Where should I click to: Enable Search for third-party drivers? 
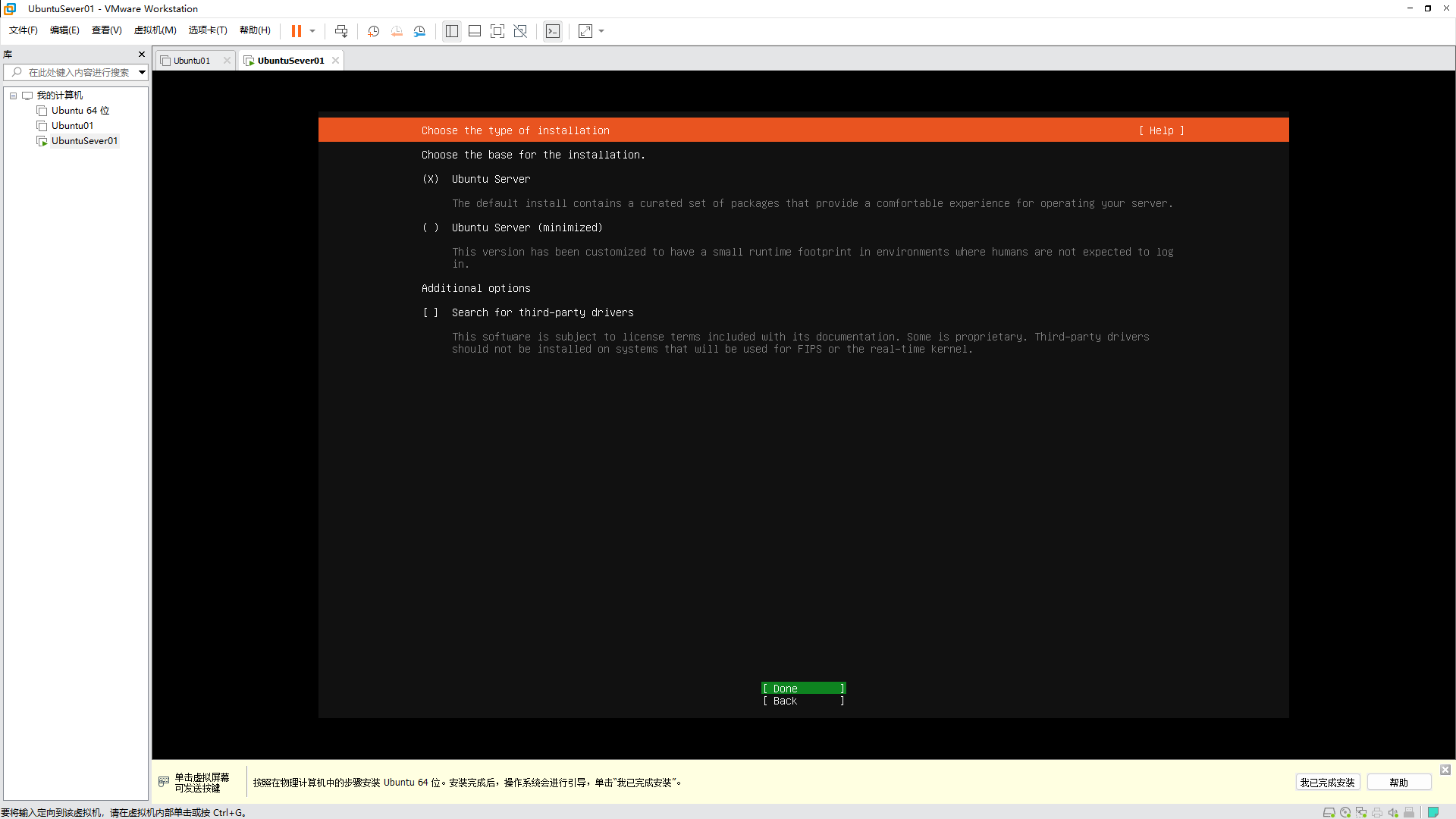(431, 312)
